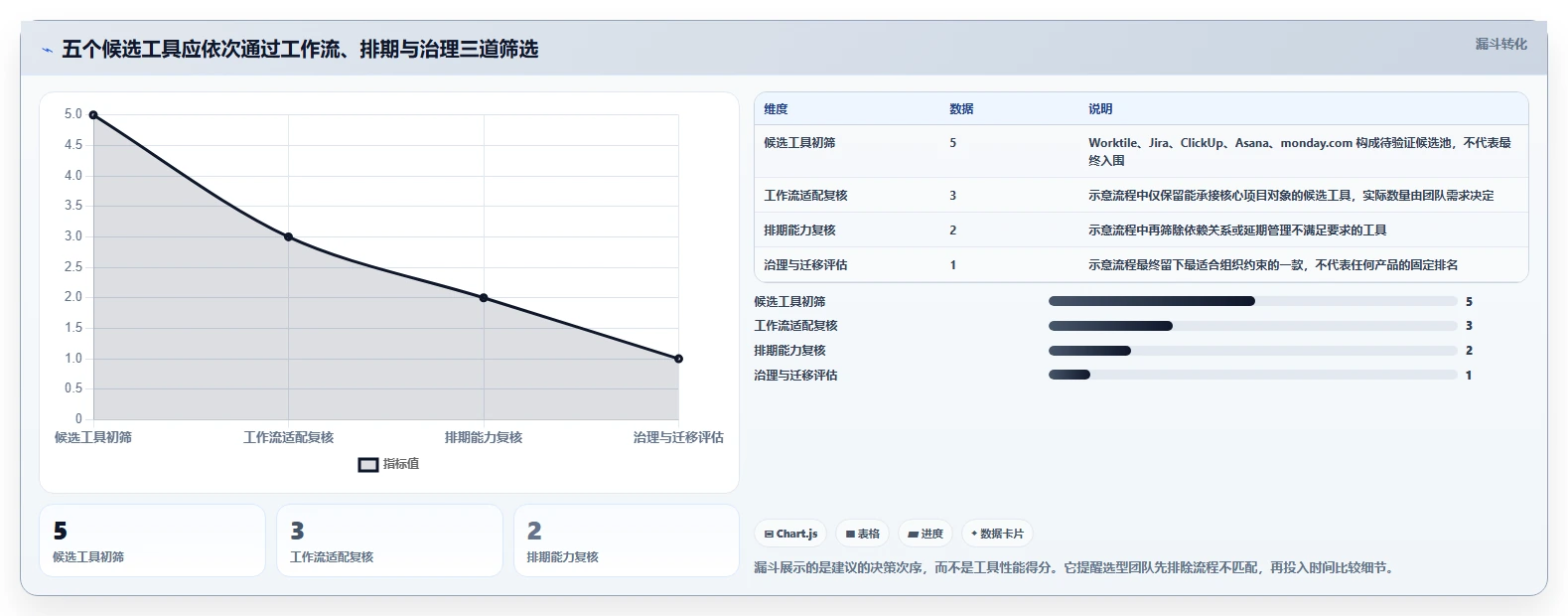Click the y-axis value 5.0
The height and width of the screenshot is (616, 1568).
pos(73,114)
